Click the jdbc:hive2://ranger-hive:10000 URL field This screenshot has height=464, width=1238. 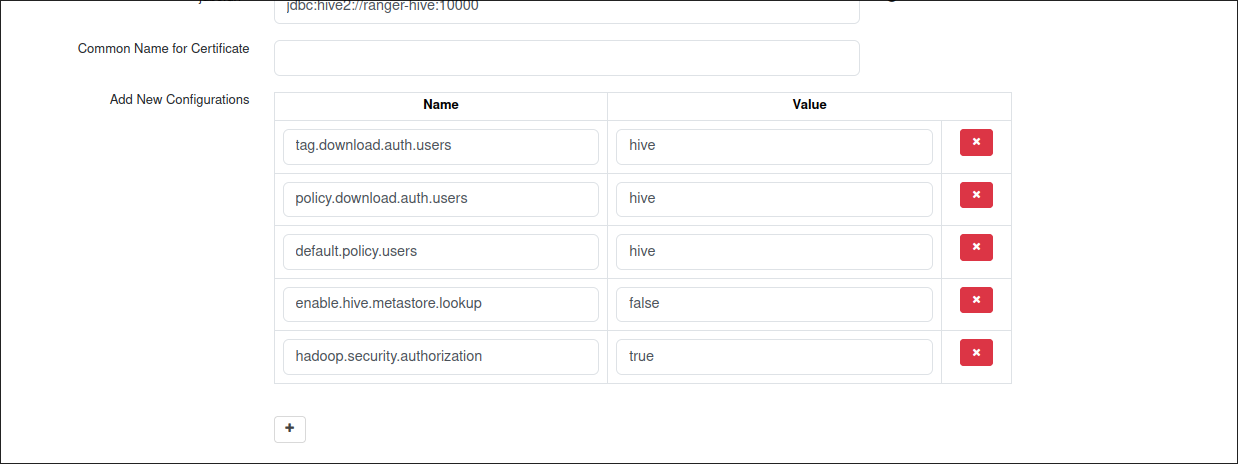[x=567, y=11]
